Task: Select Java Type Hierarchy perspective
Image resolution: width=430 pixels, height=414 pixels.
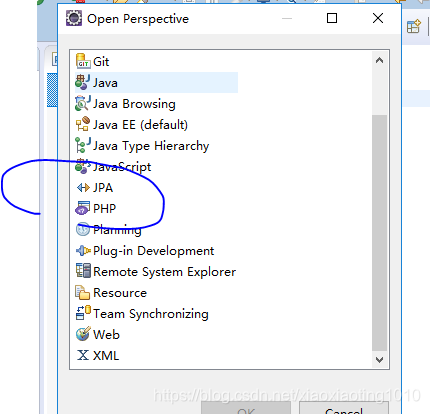Action: click(151, 146)
